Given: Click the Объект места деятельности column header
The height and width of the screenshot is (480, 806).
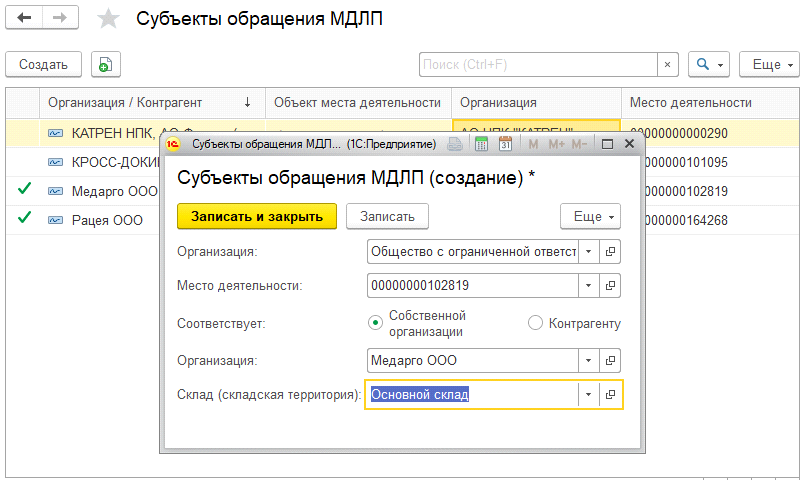Looking at the screenshot, I should point(358,103).
